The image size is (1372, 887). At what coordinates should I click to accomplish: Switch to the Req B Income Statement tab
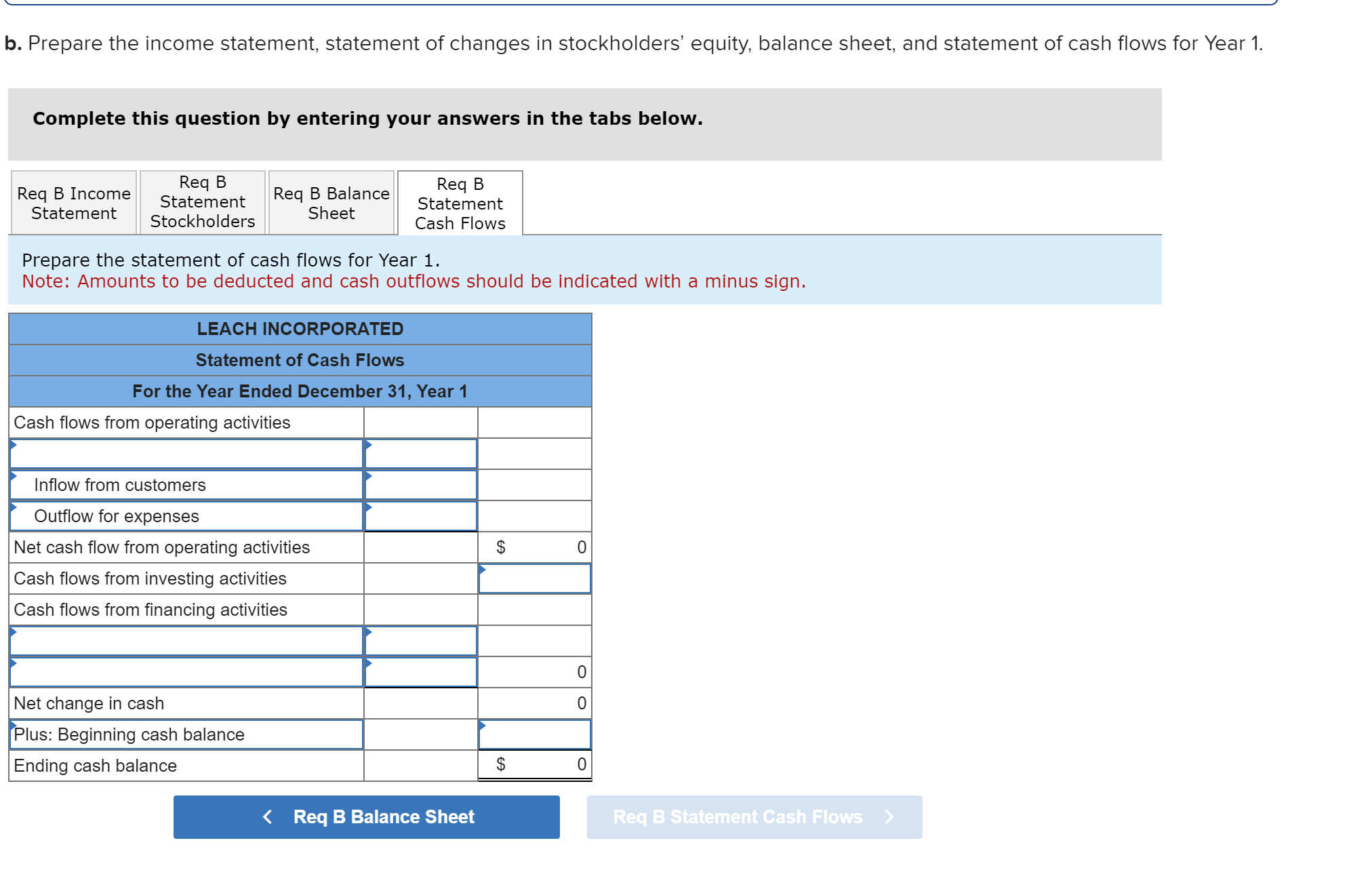coord(73,201)
